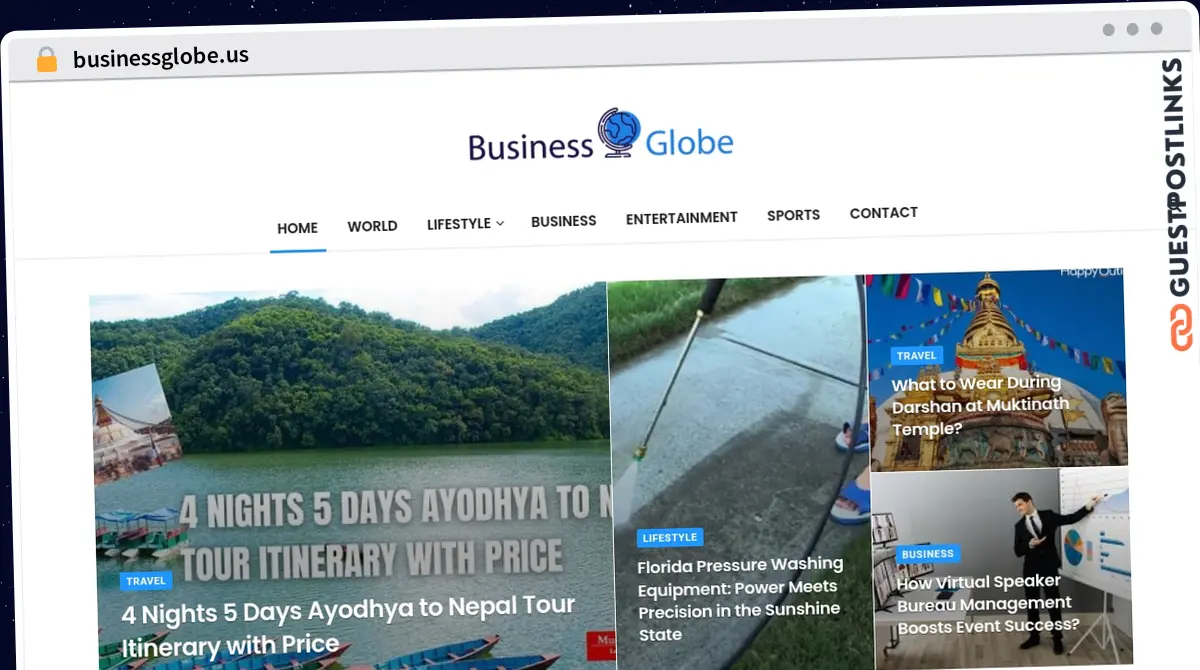Viewport: 1200px width, 670px height.
Task: Click the padlock icon in address bar
Action: [46, 60]
